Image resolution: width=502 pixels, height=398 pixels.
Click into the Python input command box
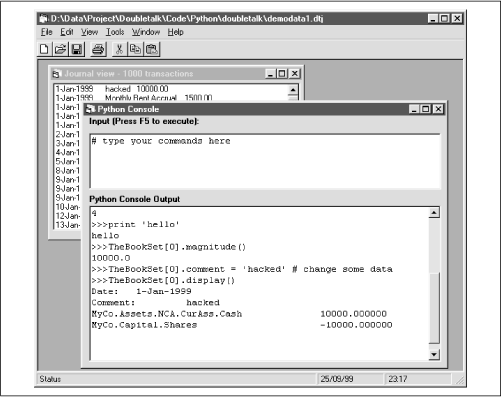point(265,161)
